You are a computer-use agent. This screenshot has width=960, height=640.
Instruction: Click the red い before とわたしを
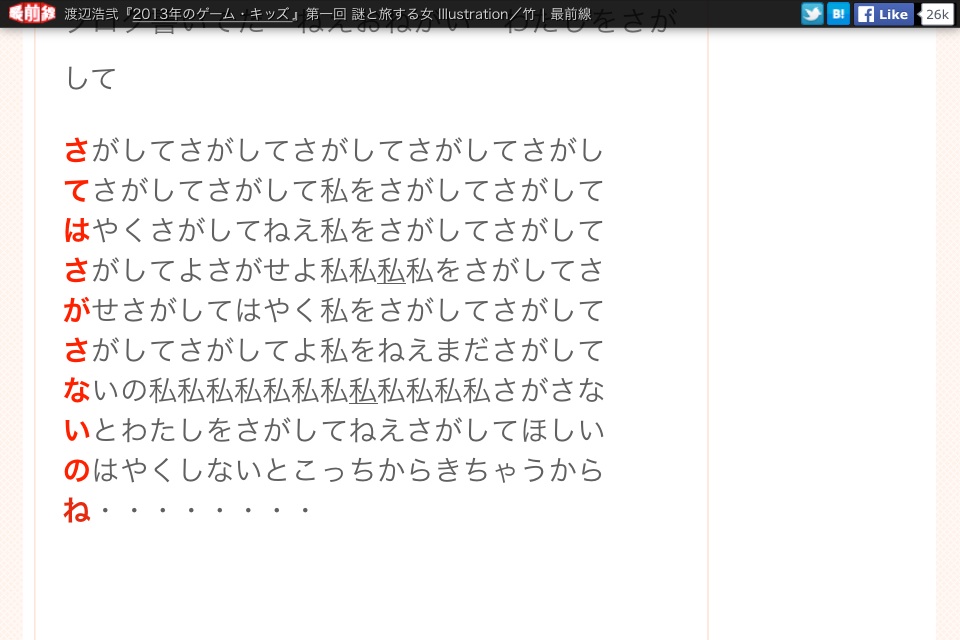pos(77,430)
